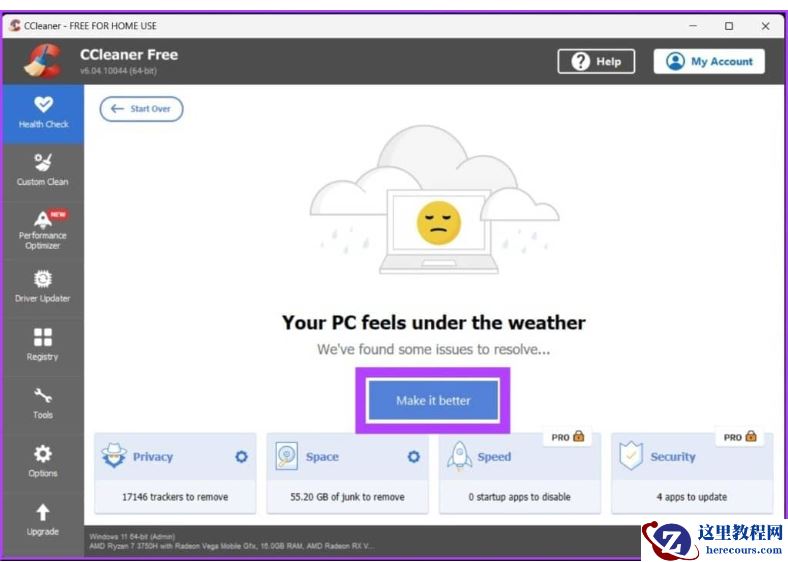Select the Security card title
The image size is (788, 562).
coord(673,456)
